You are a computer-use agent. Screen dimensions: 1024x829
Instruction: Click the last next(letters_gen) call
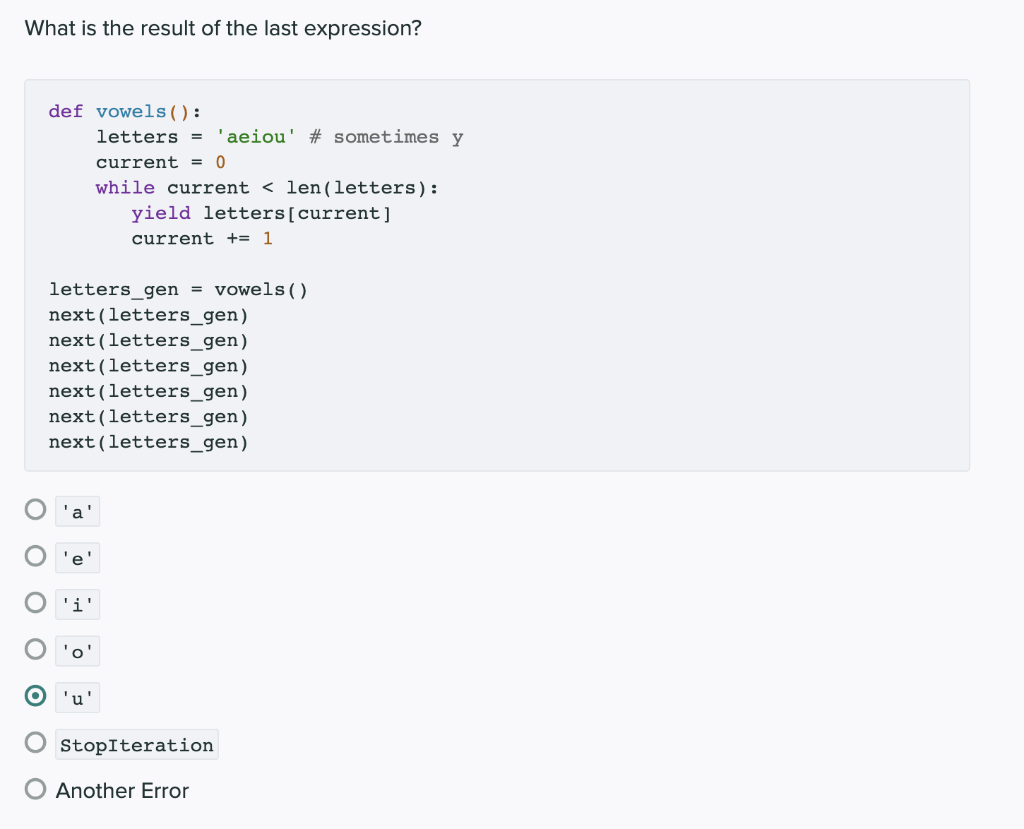pyautogui.click(x=148, y=441)
